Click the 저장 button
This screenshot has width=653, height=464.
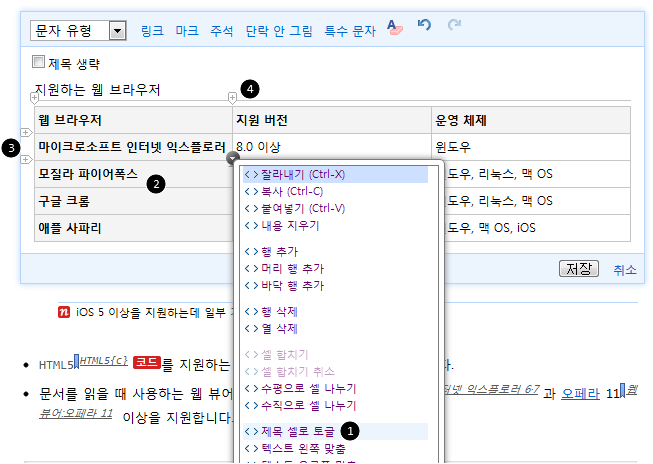[578, 269]
